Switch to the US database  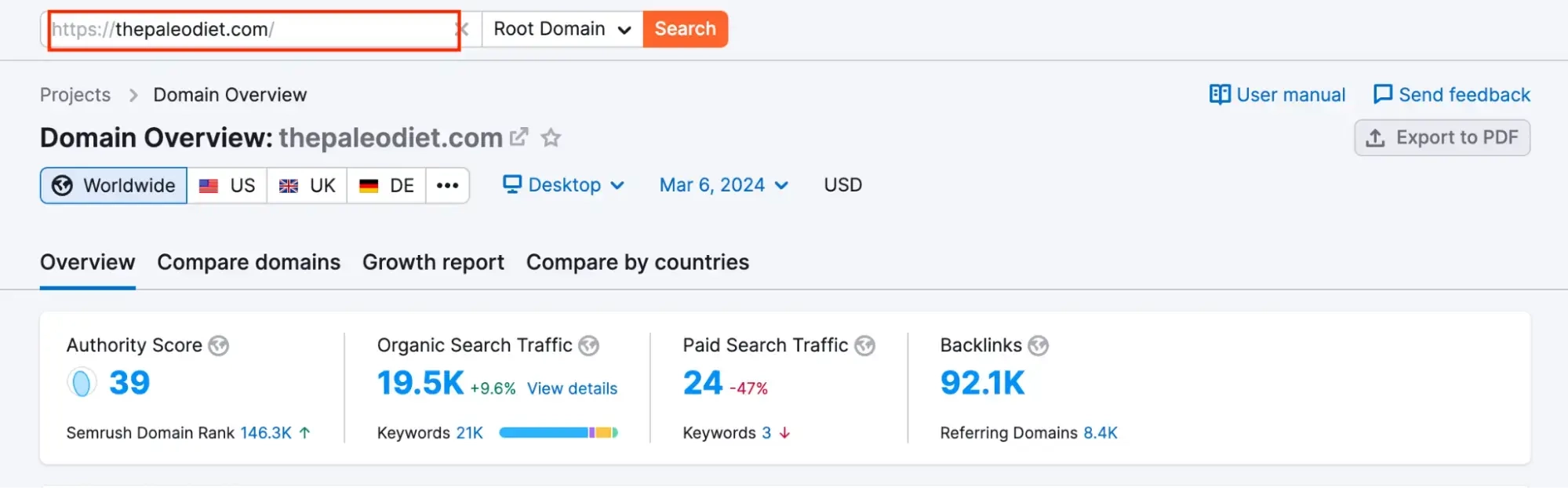tap(227, 186)
